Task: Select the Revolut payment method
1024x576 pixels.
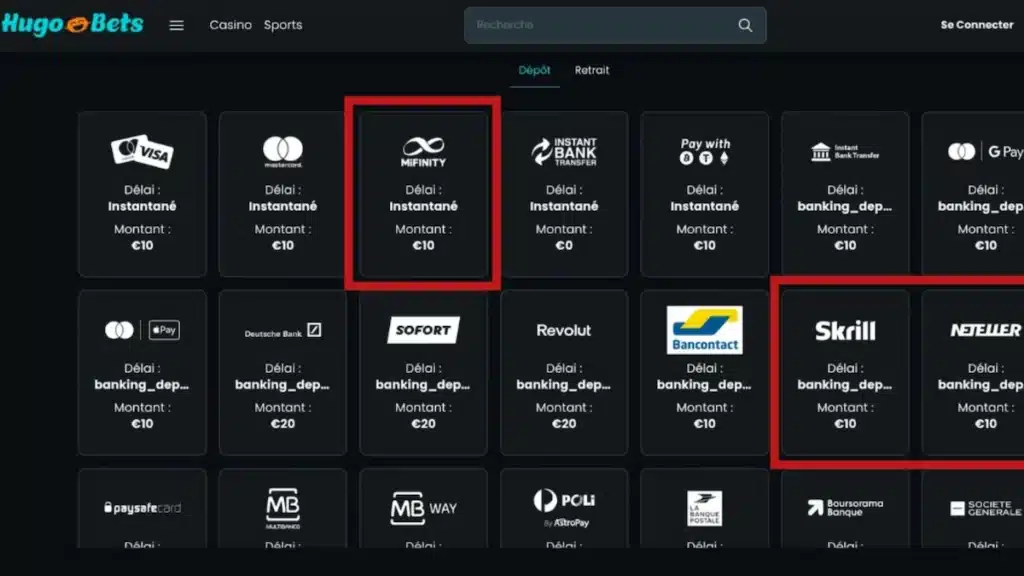Action: tap(564, 372)
